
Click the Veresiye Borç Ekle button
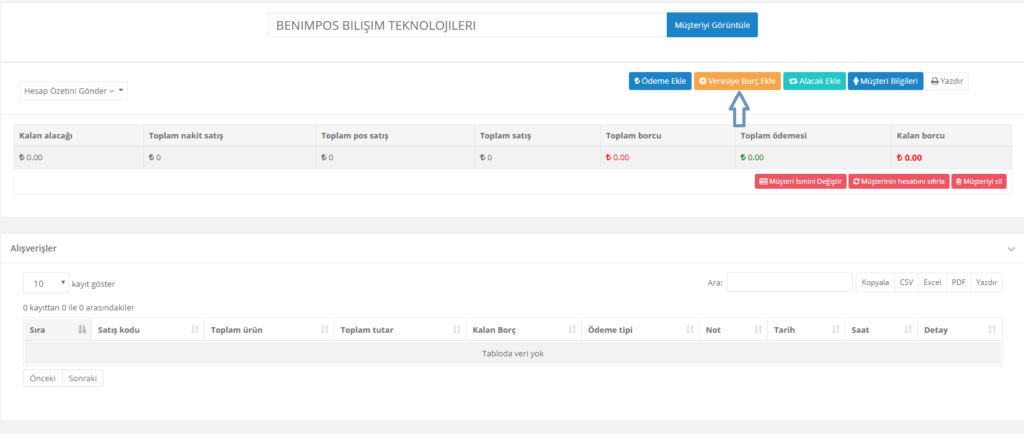click(737, 81)
